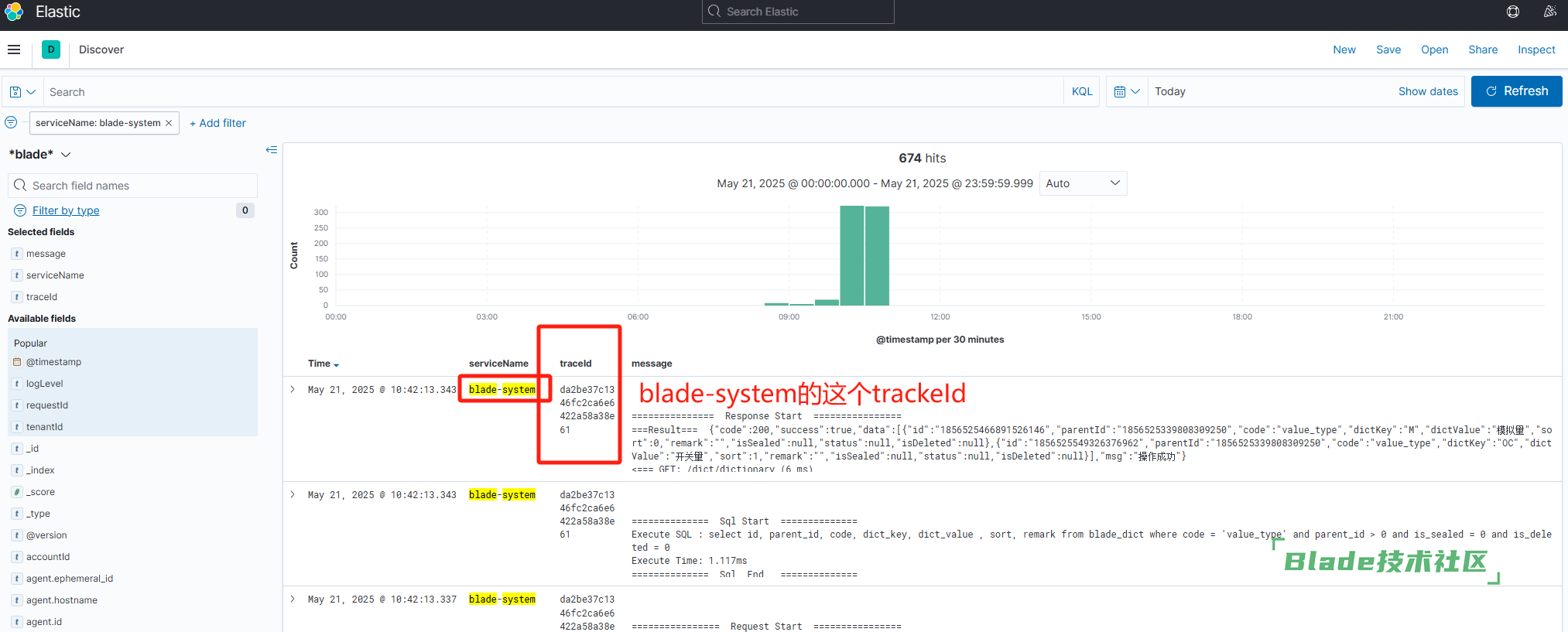The image size is (1568, 632).
Task: Select serviceName field in selected fields
Action: coord(55,275)
